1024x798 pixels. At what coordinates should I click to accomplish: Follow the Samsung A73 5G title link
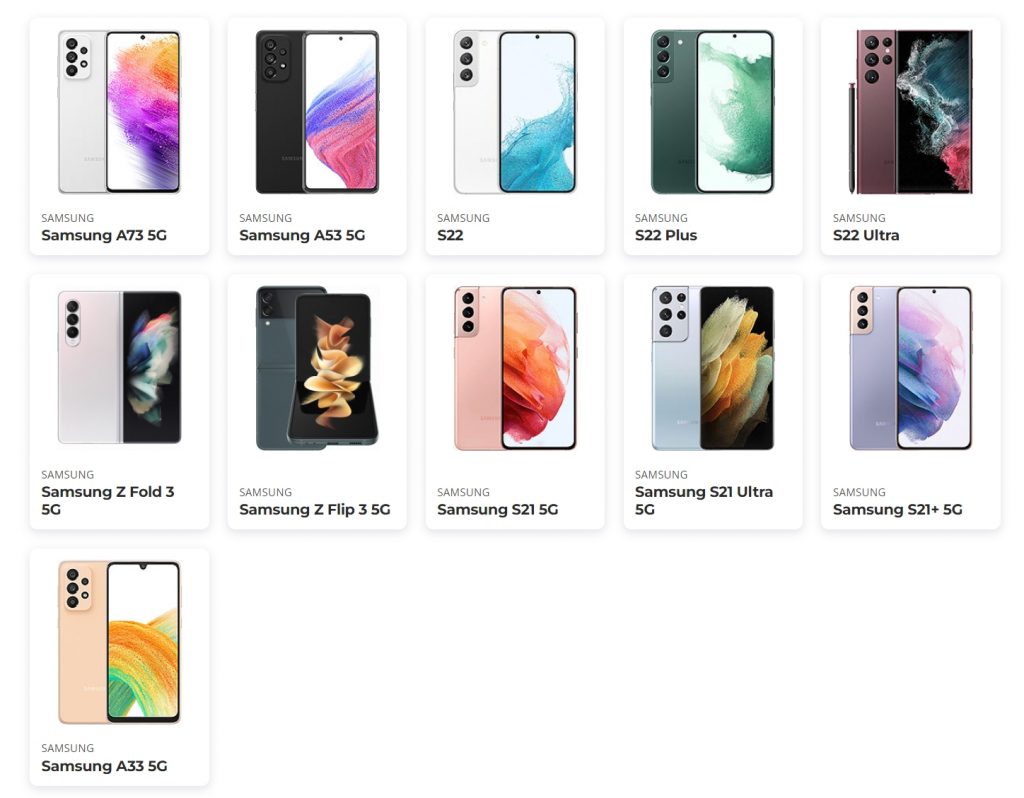pos(104,235)
